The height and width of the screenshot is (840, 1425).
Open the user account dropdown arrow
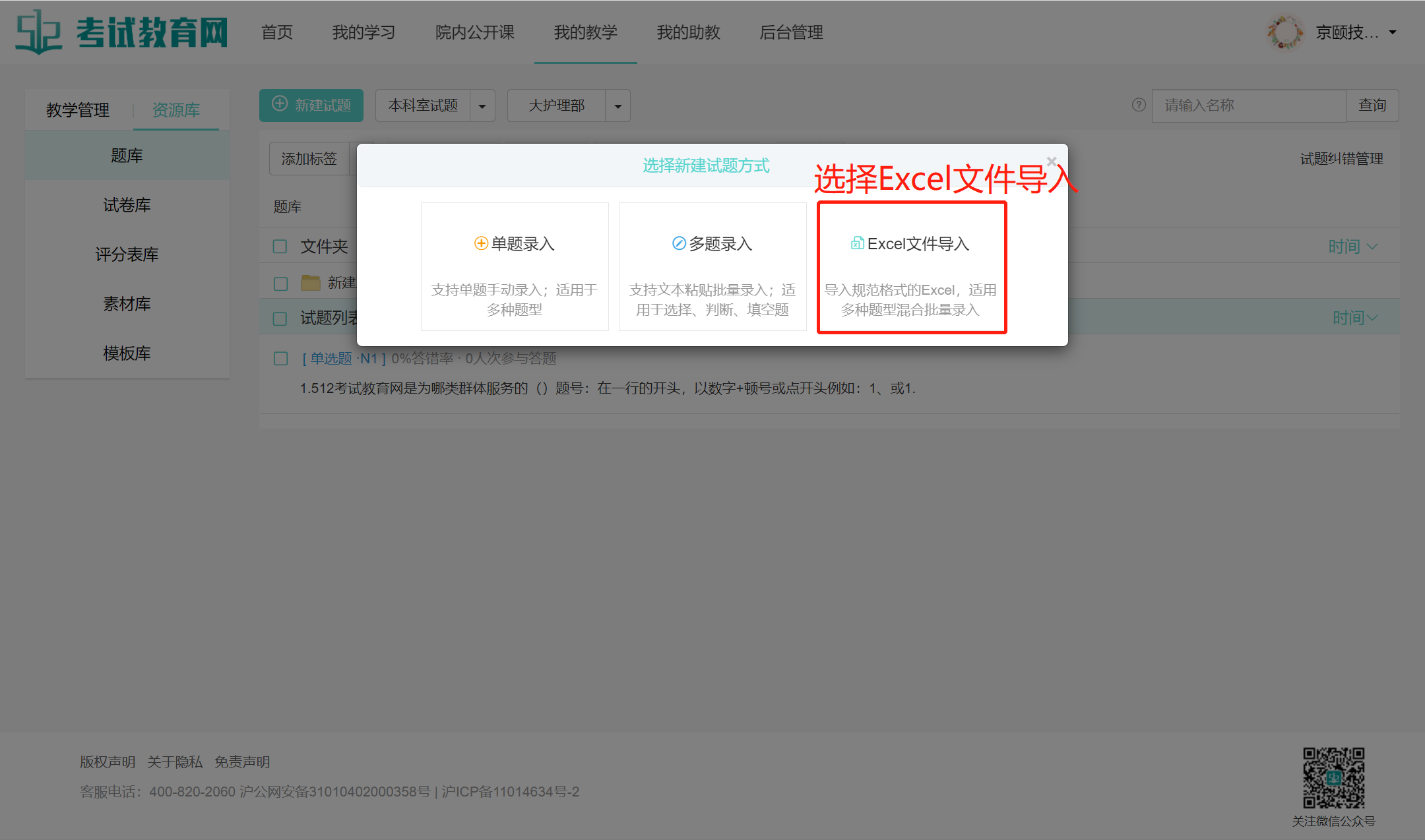pos(1393,32)
